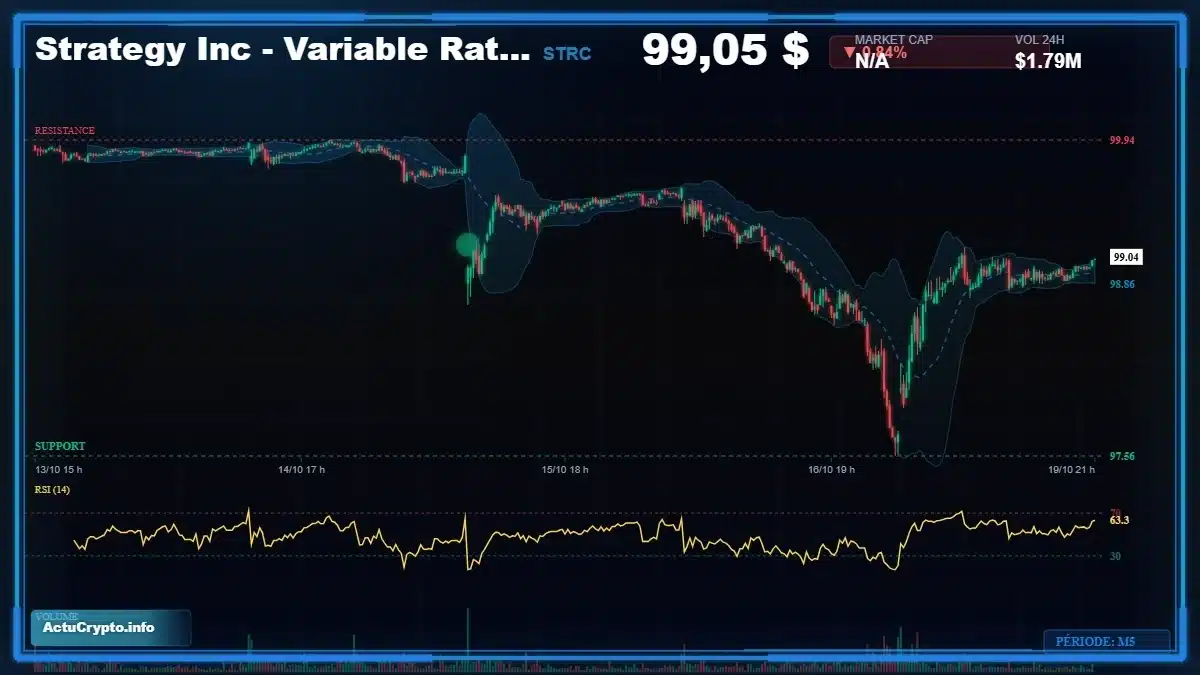The width and height of the screenshot is (1200, 675).
Task: Click the $1.79M volume value
Action: 1048,61
